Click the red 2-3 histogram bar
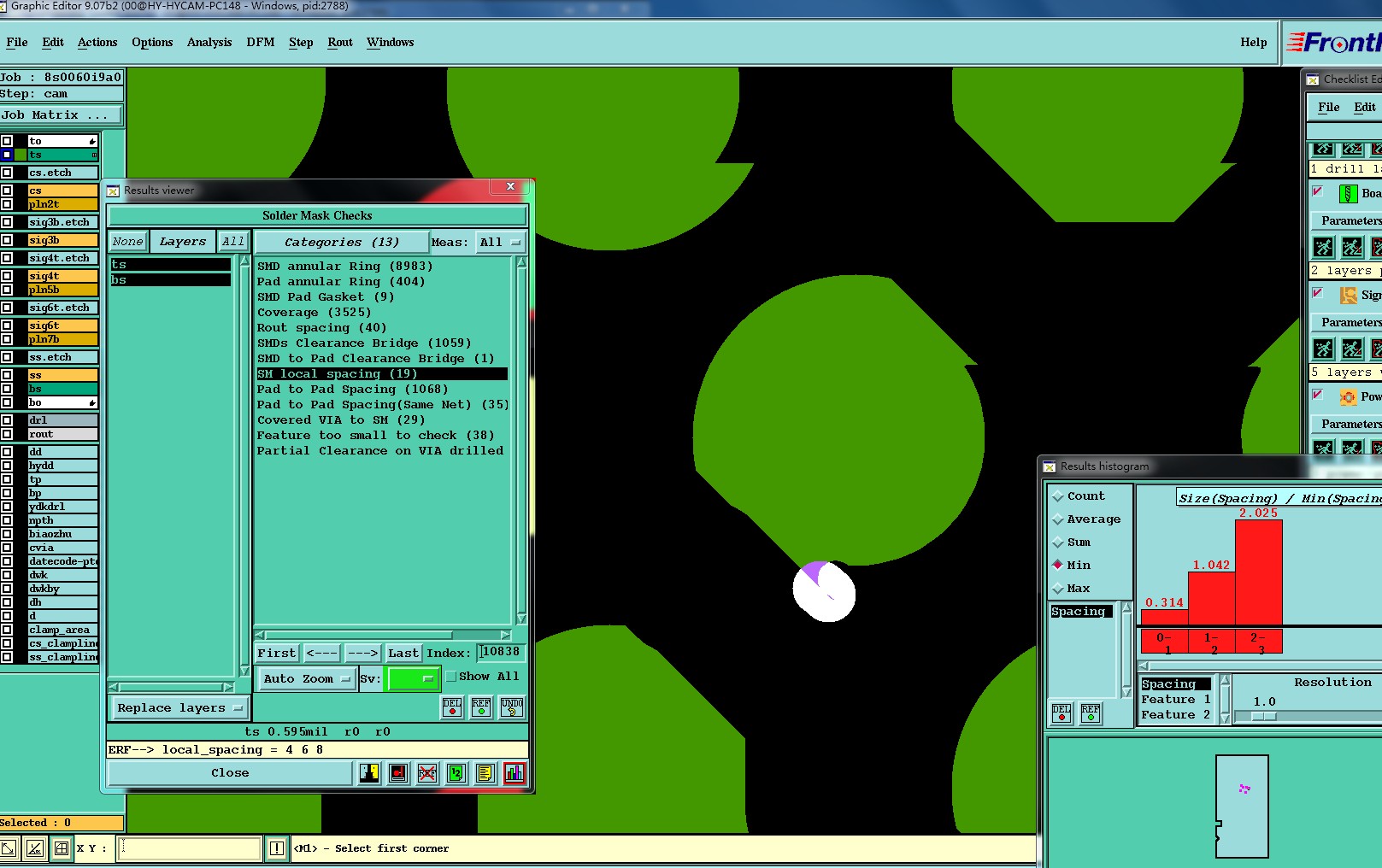The width and height of the screenshot is (1382, 868). pyautogui.click(x=1258, y=572)
